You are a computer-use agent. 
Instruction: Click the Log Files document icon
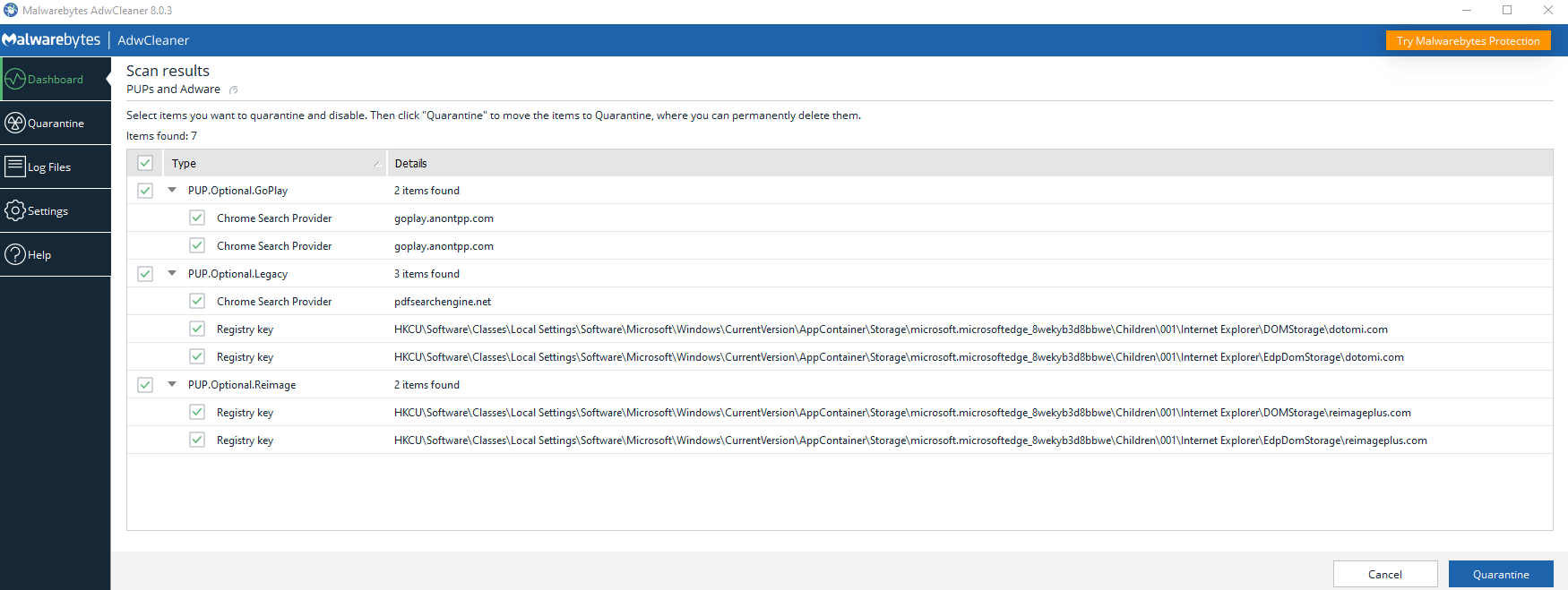15,167
